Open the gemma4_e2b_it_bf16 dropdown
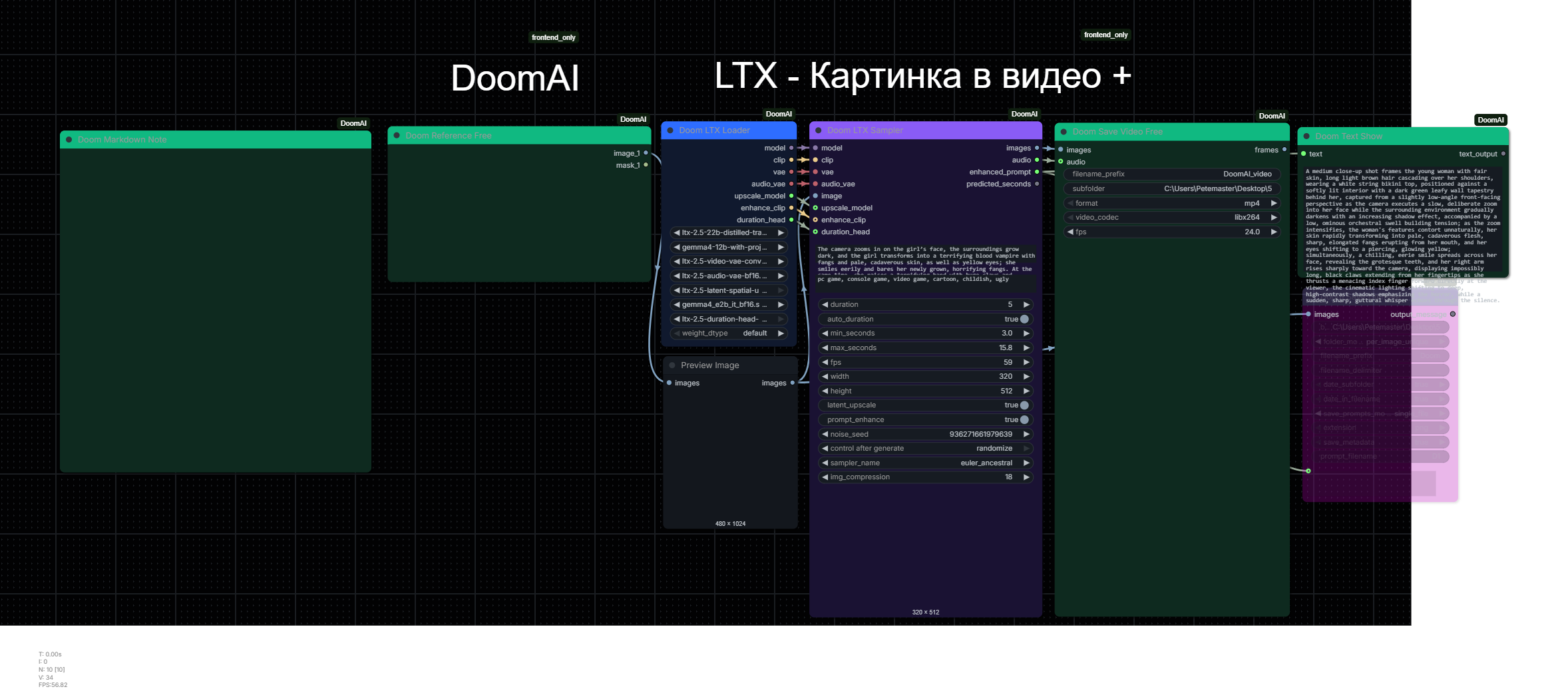Viewport: 1568px width, 695px height. (729, 304)
